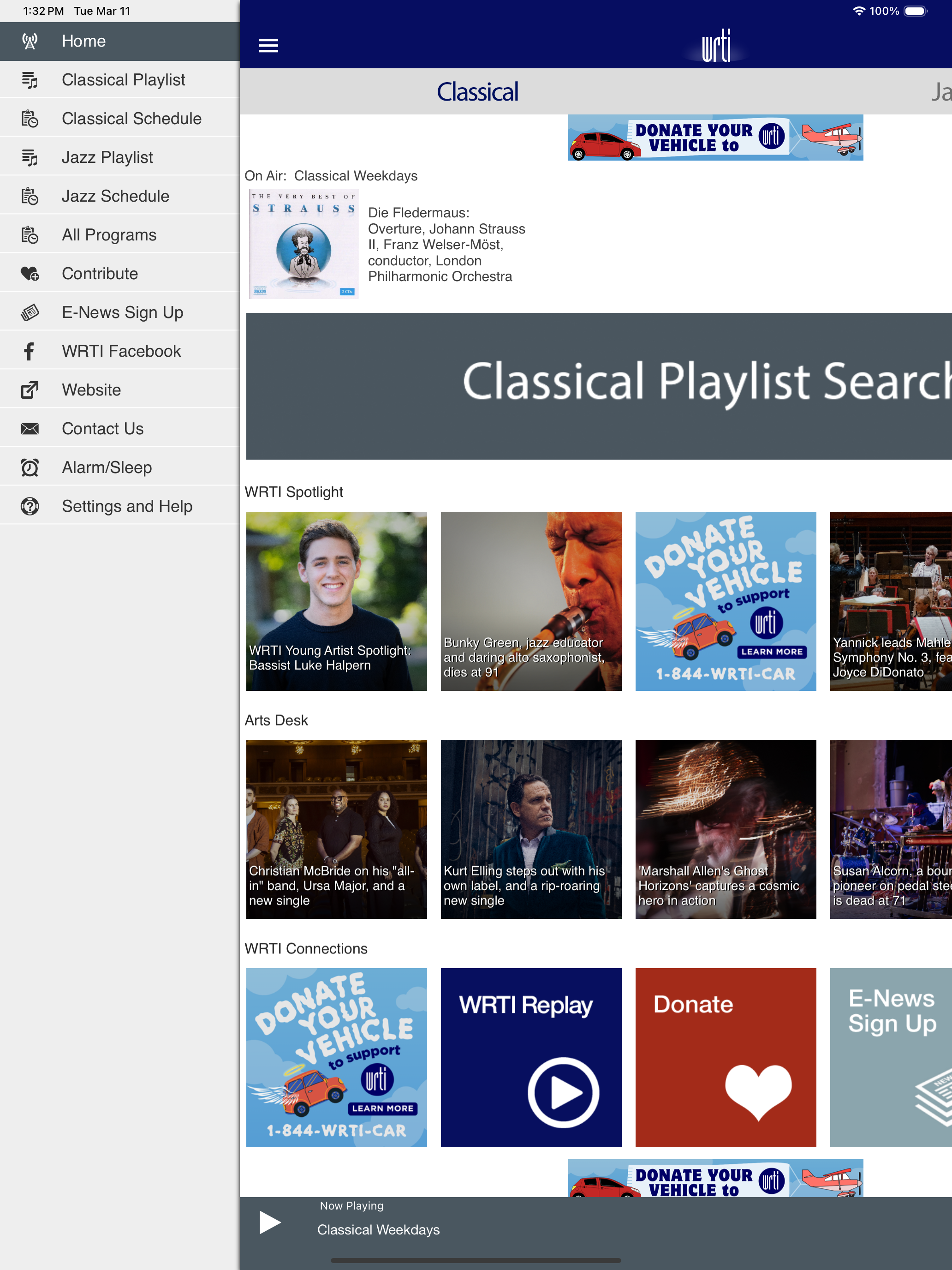Tap the red Donate tile
Screen dimensions: 952x1270
726,1058
